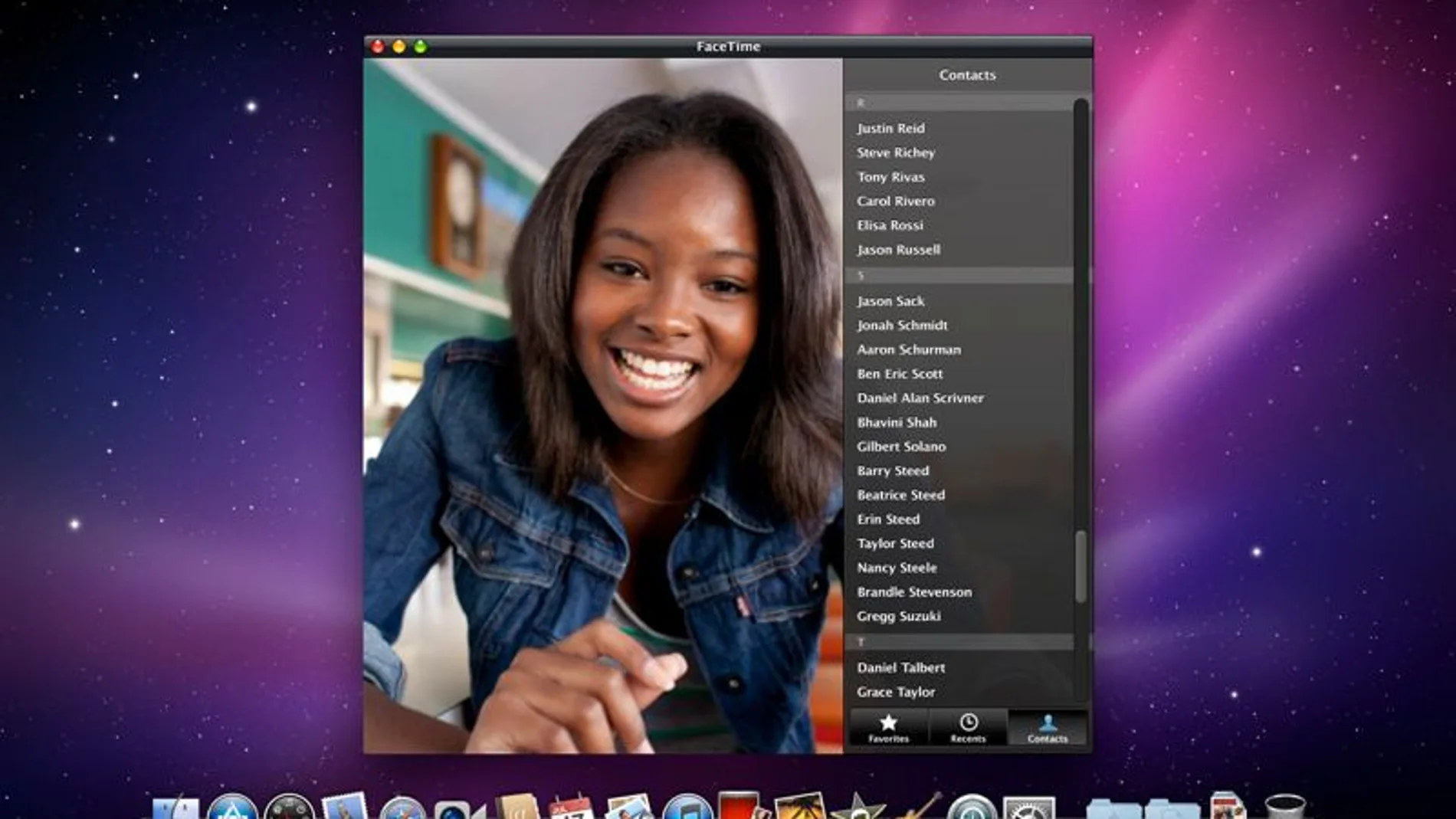Pick Bhavini Shah from contacts
Image resolution: width=1456 pixels, height=819 pixels.
click(x=897, y=422)
